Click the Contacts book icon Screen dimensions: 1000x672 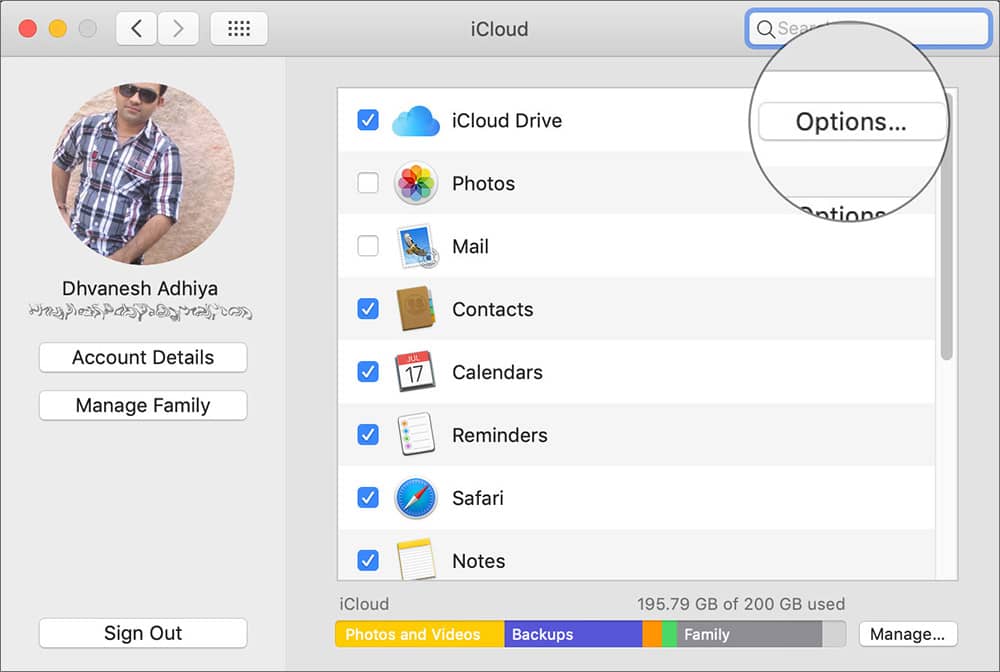[417, 309]
